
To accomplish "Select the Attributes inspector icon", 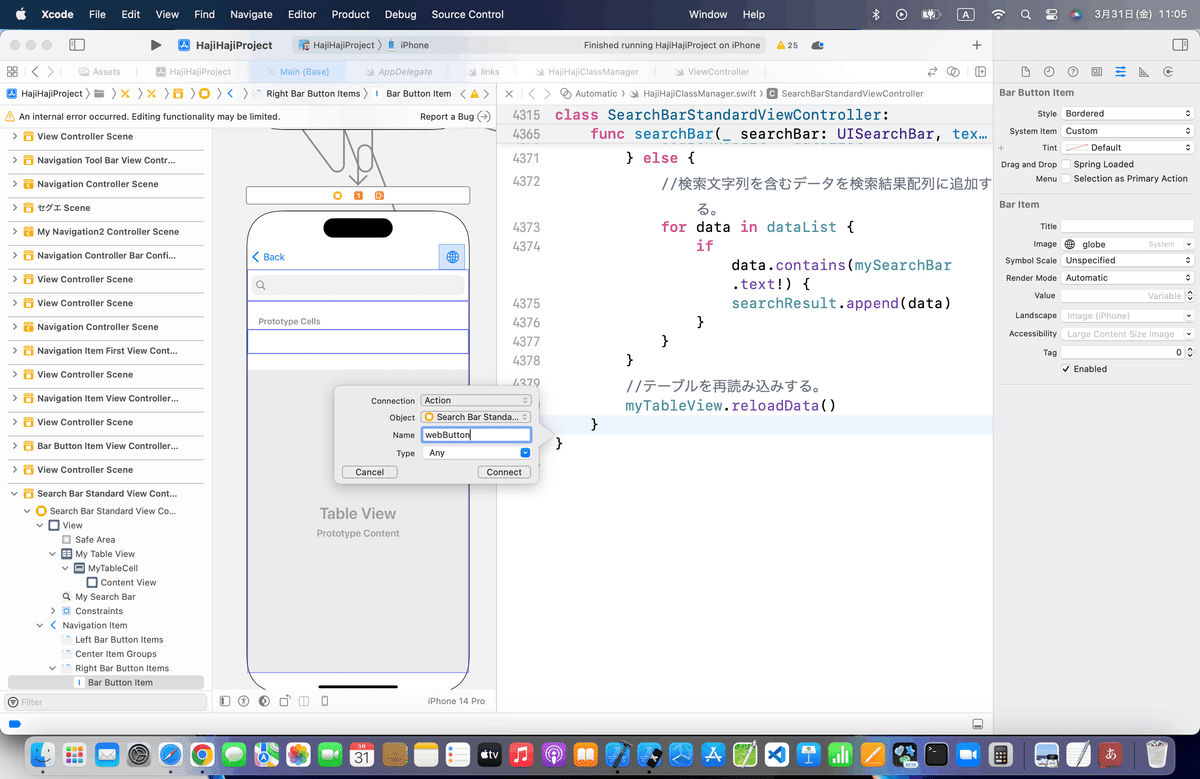I will (1120, 72).
